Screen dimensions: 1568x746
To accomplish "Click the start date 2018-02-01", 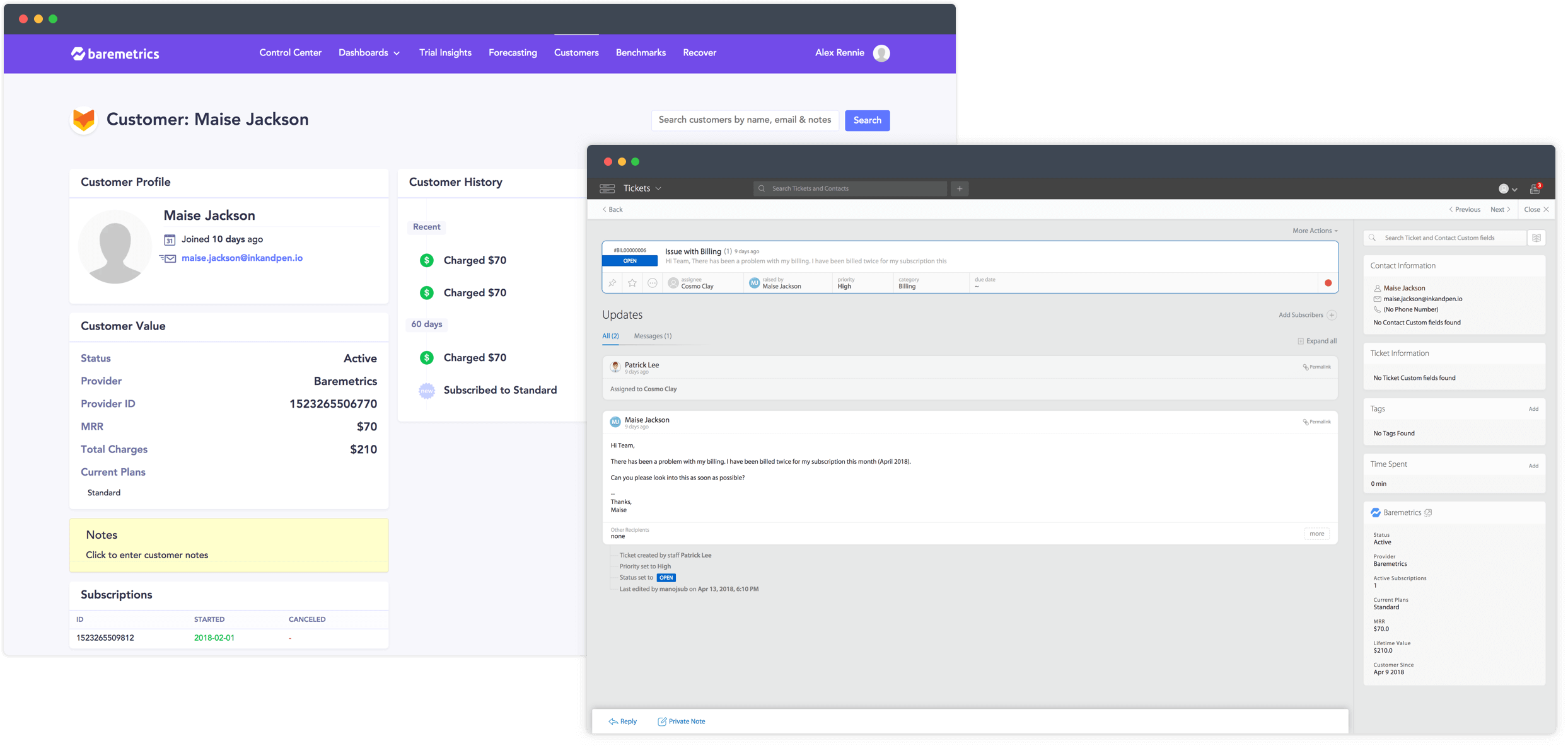I will (x=214, y=638).
